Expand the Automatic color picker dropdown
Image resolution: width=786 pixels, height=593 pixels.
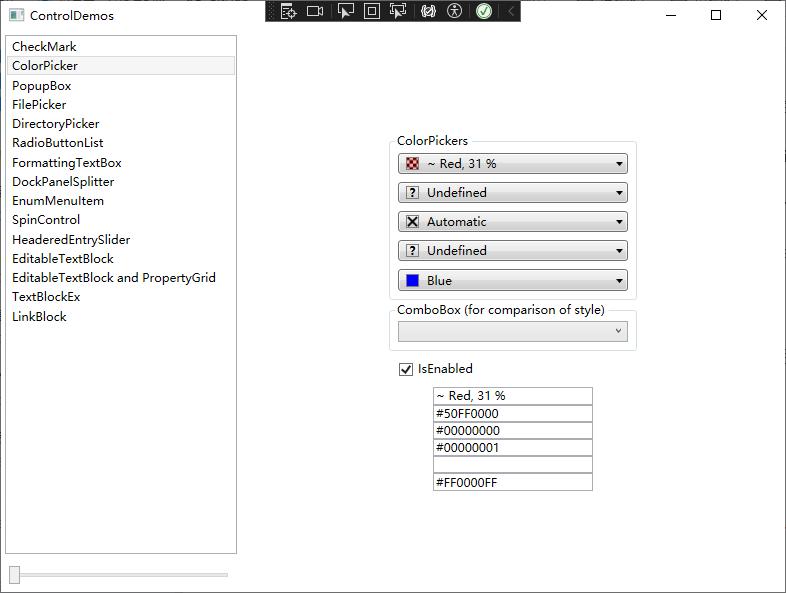point(512,222)
